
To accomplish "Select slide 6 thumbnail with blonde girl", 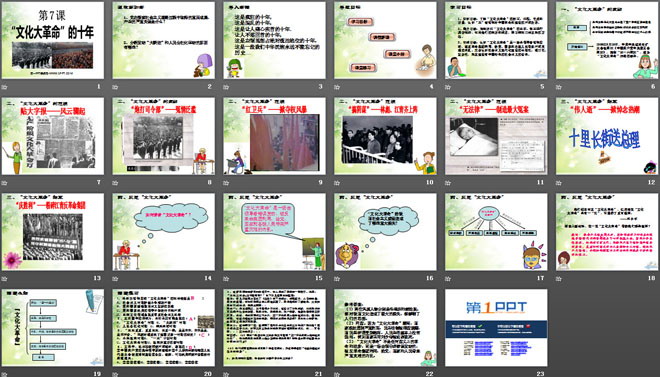I will tap(607, 40).
